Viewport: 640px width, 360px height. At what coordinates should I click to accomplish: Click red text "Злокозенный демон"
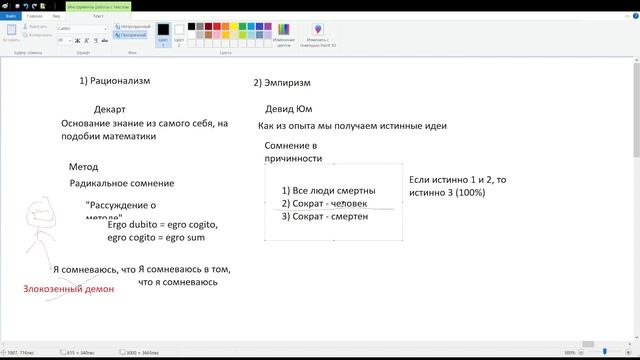point(69,289)
